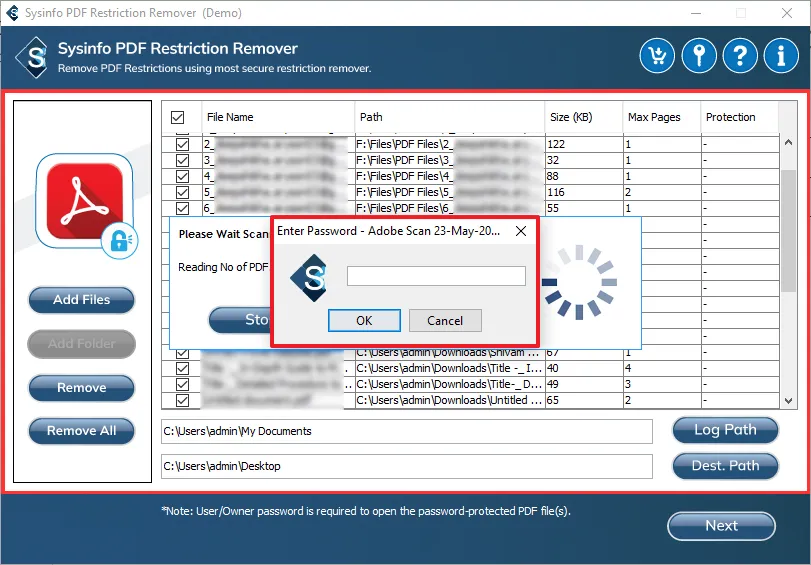The image size is (811, 565).
Task: Open the buy/cart icon in header
Action: coord(657,55)
